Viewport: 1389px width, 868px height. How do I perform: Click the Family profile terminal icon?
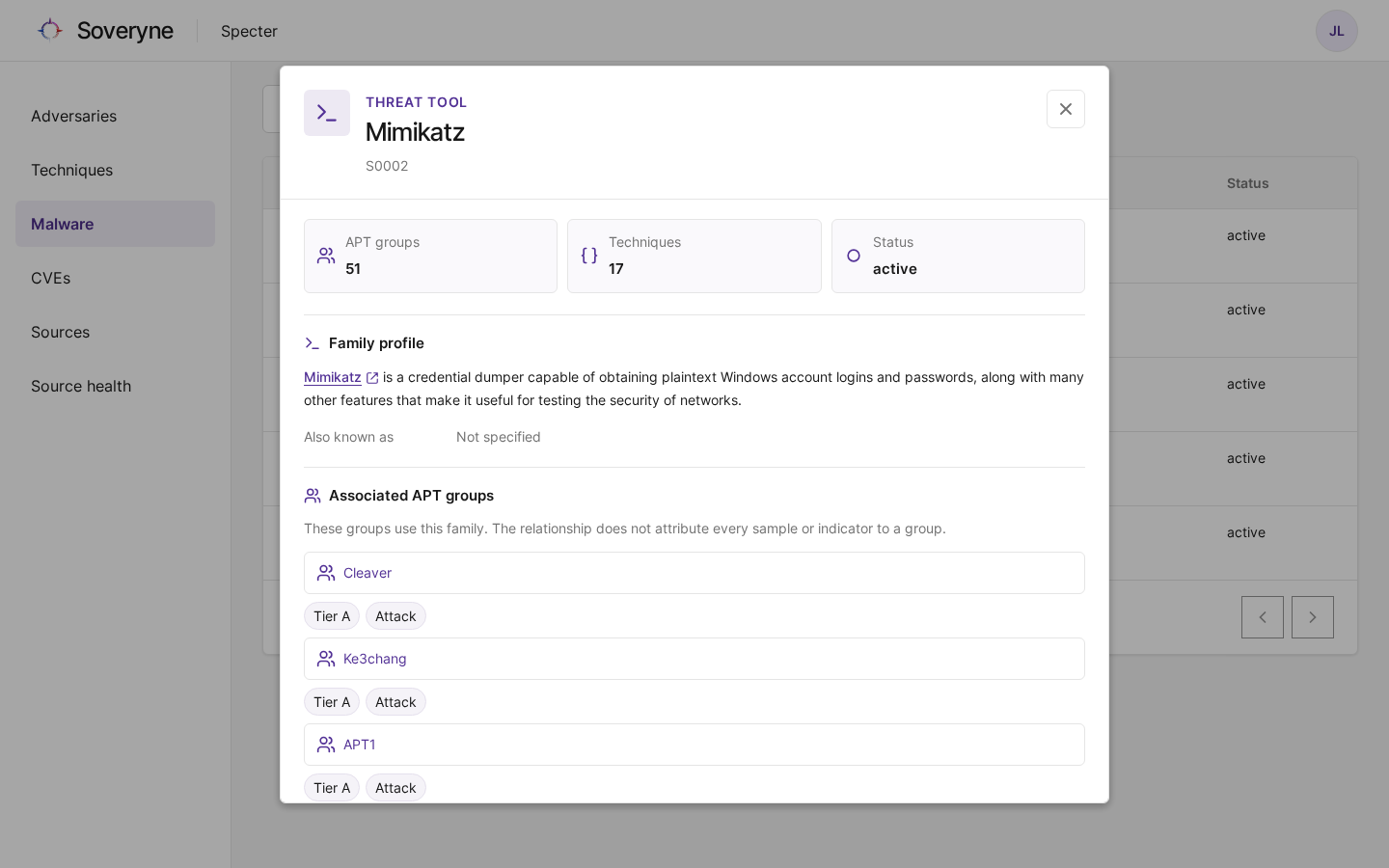[x=312, y=343]
